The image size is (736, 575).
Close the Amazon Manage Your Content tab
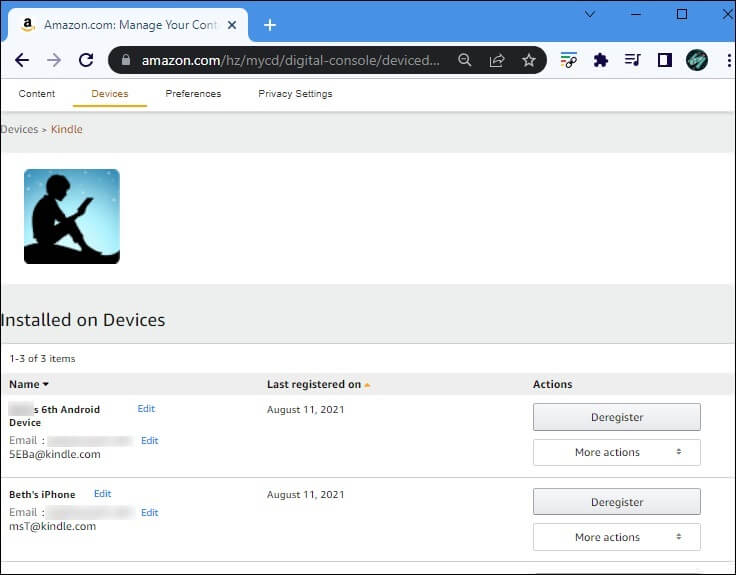(x=232, y=25)
